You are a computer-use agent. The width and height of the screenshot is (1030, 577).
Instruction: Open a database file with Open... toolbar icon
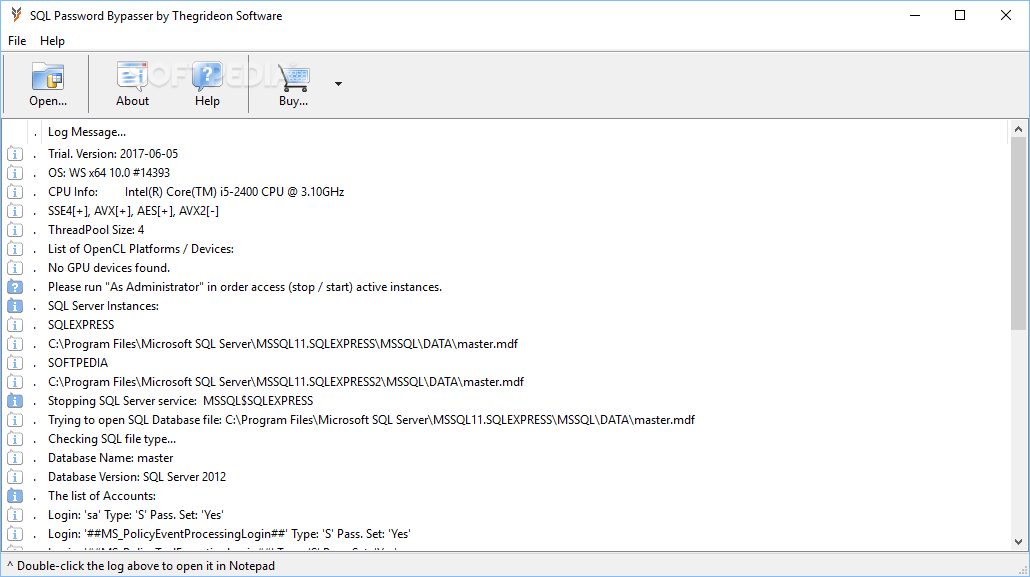[48, 84]
